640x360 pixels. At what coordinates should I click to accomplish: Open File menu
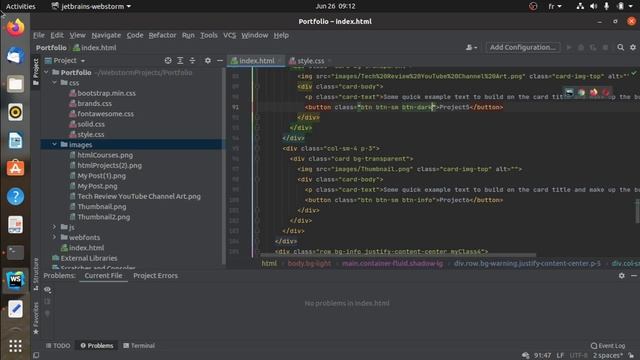pos(39,35)
